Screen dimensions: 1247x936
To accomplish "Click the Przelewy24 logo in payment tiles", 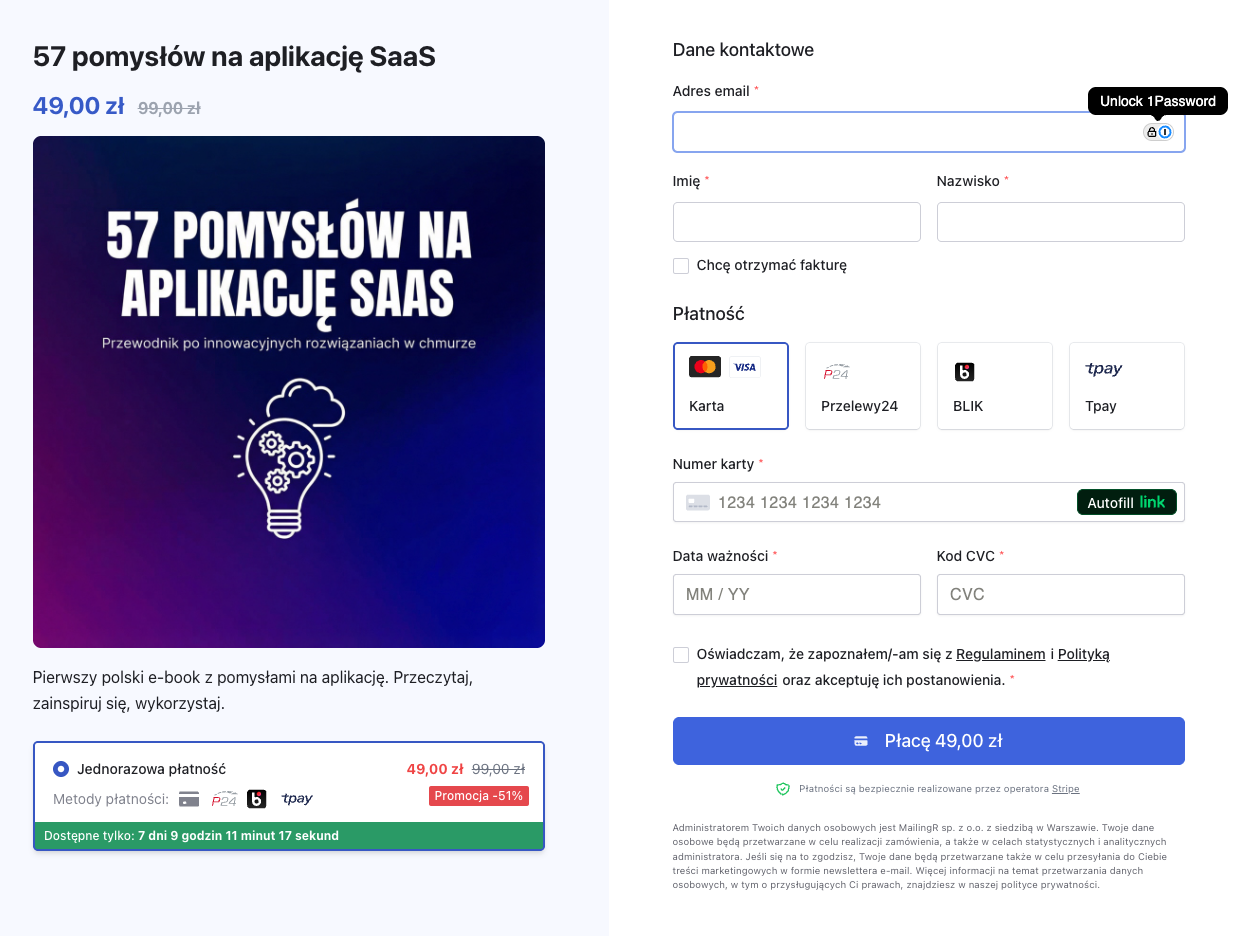I will [x=836, y=372].
